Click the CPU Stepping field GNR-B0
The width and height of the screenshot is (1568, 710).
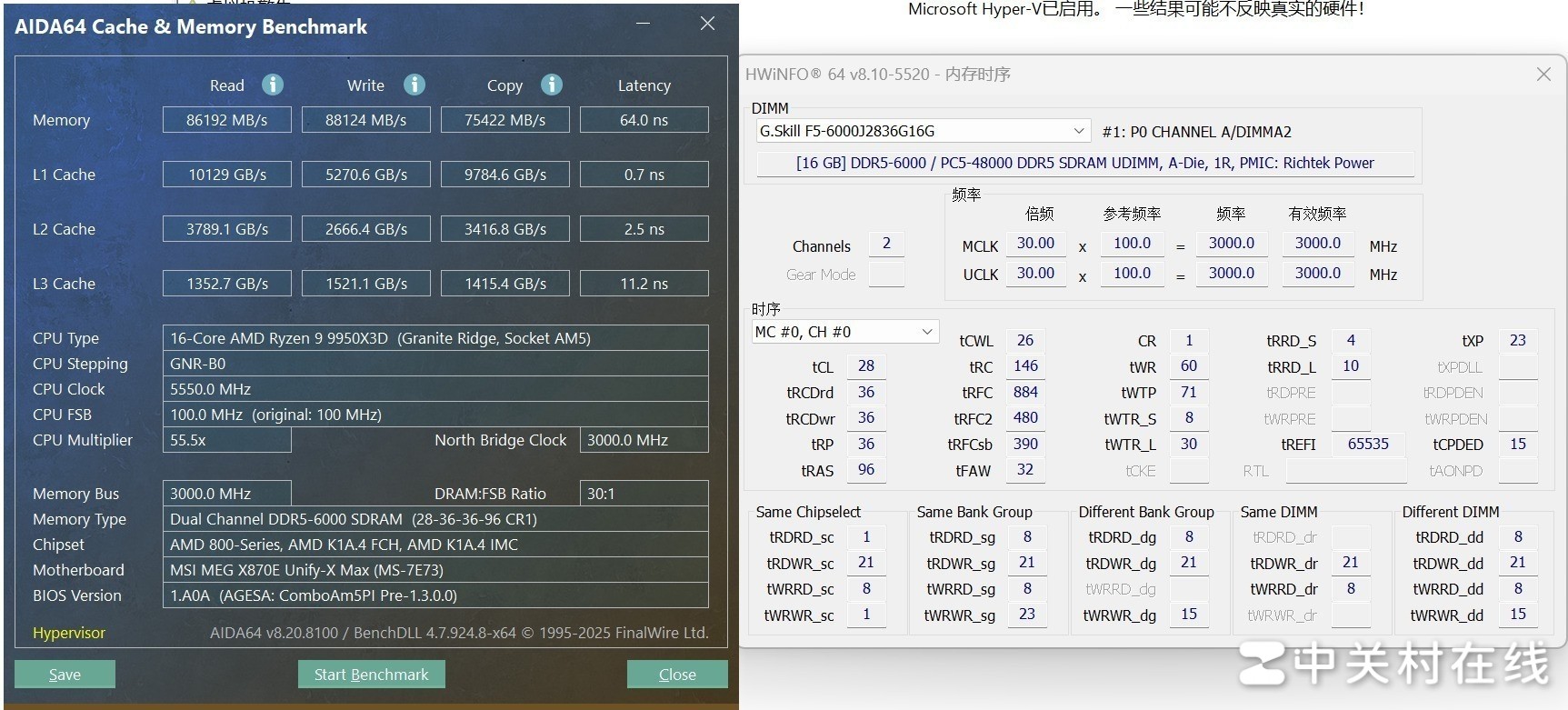[x=435, y=364]
